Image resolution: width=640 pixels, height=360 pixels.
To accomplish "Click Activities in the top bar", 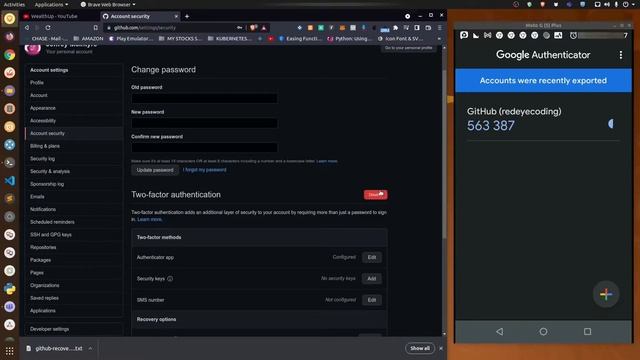I will 14,4.
